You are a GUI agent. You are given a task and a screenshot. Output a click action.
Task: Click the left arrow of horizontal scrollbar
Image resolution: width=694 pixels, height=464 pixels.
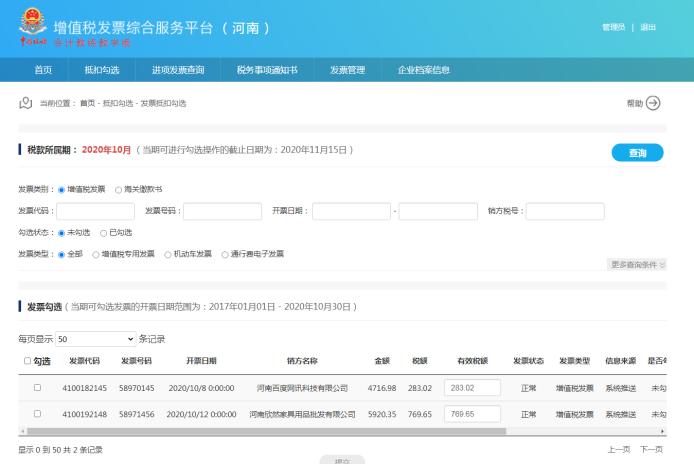pos(23,431)
